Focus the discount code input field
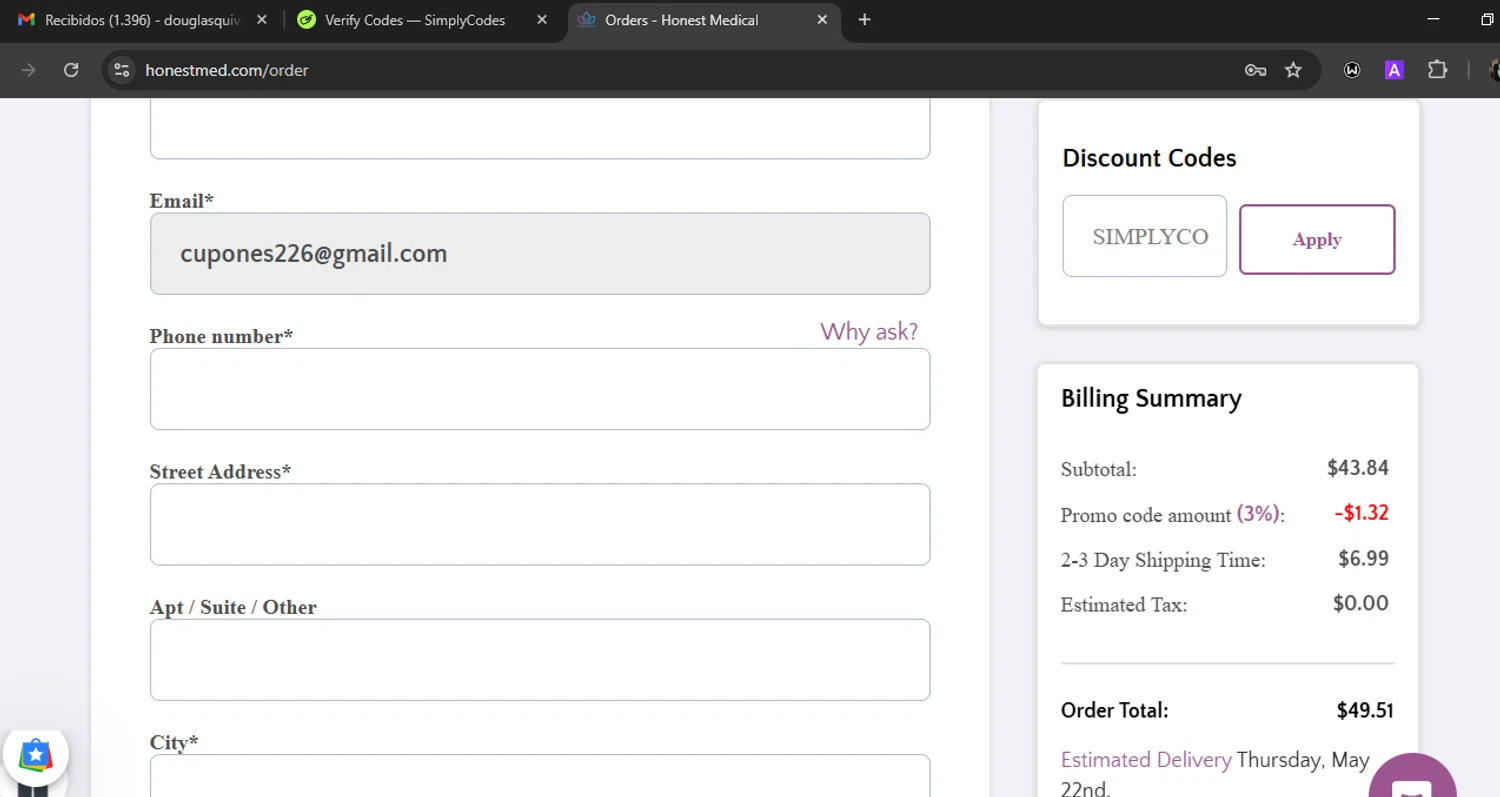This screenshot has width=1500, height=797. coord(1144,236)
